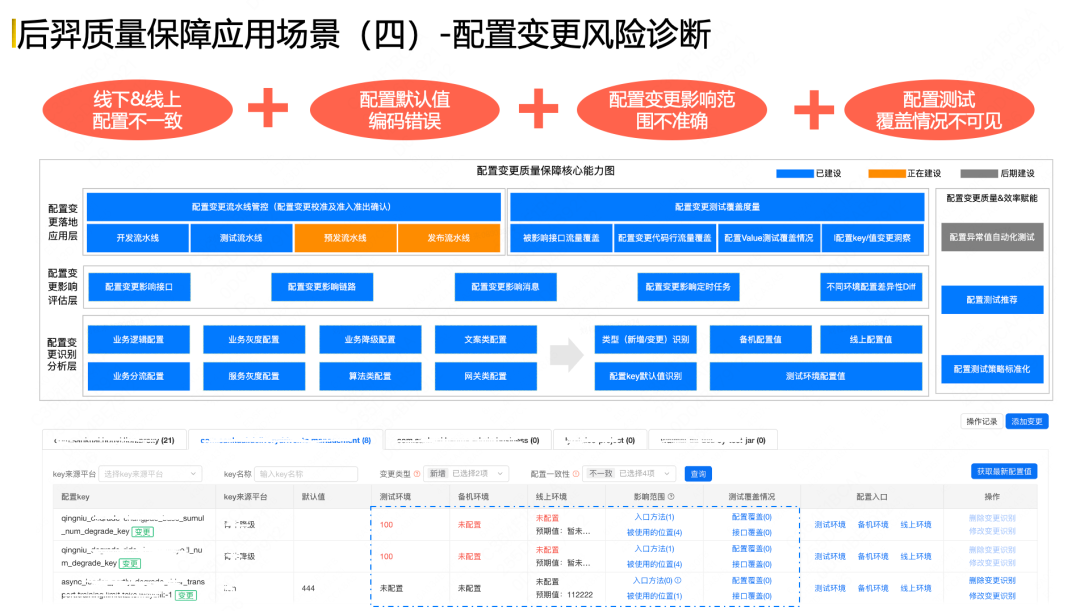The height and width of the screenshot is (611, 1080).
Task: Click the blue 已建设 legend swatch
Action: coord(795,174)
